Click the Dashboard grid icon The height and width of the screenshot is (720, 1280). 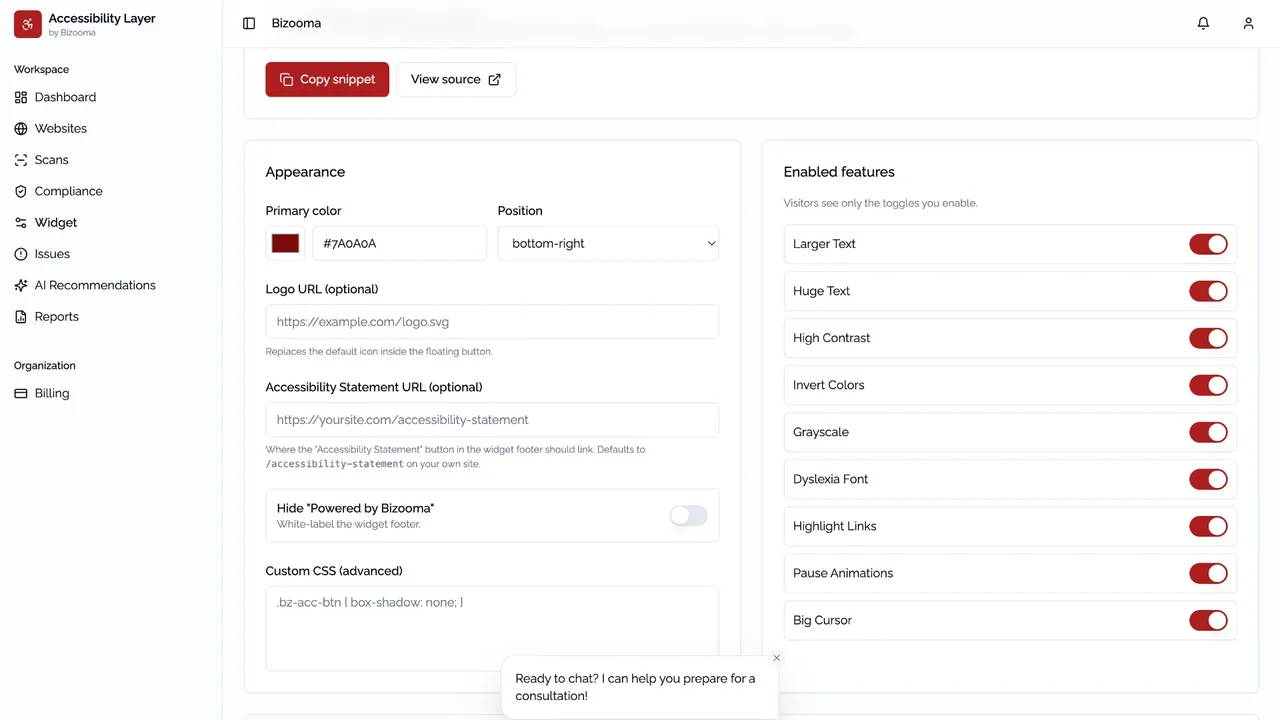[21, 97]
